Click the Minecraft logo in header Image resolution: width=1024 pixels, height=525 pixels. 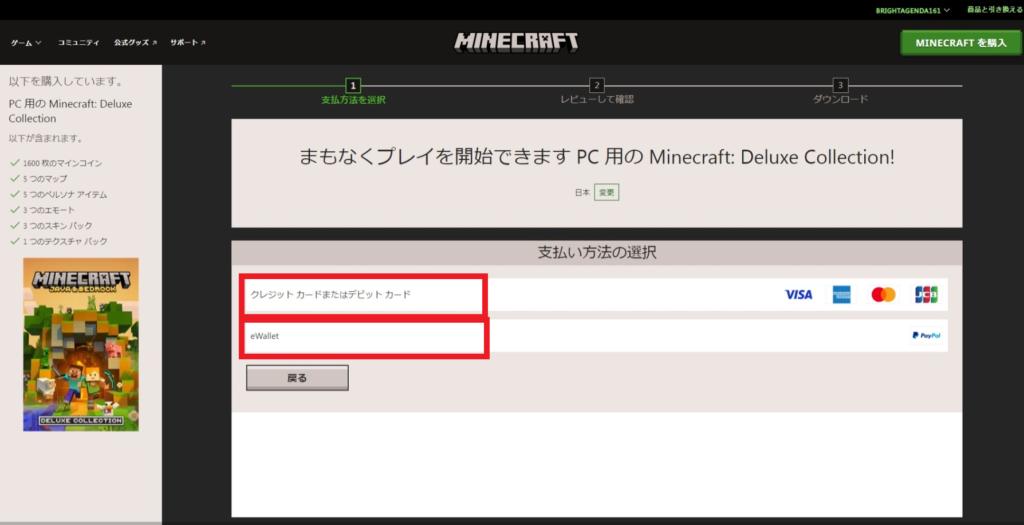pyautogui.click(x=516, y=42)
